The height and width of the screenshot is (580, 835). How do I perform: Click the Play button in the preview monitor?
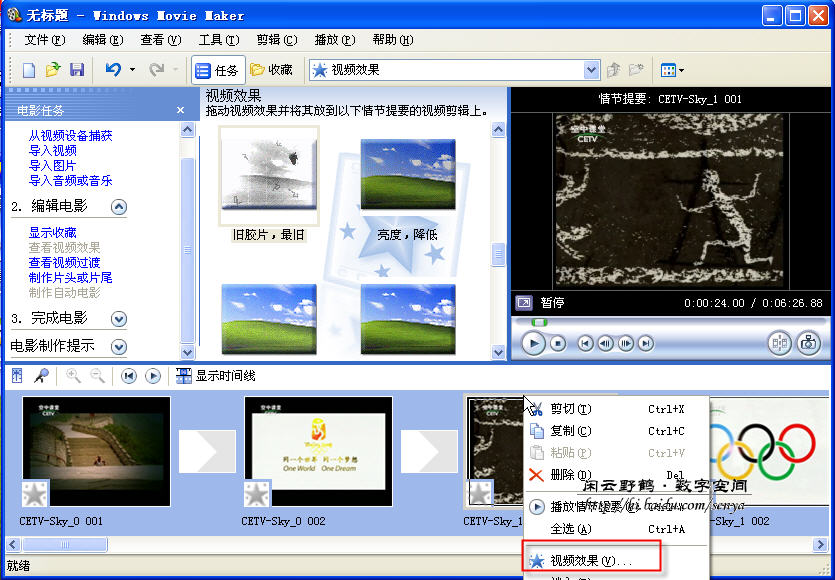(x=534, y=344)
